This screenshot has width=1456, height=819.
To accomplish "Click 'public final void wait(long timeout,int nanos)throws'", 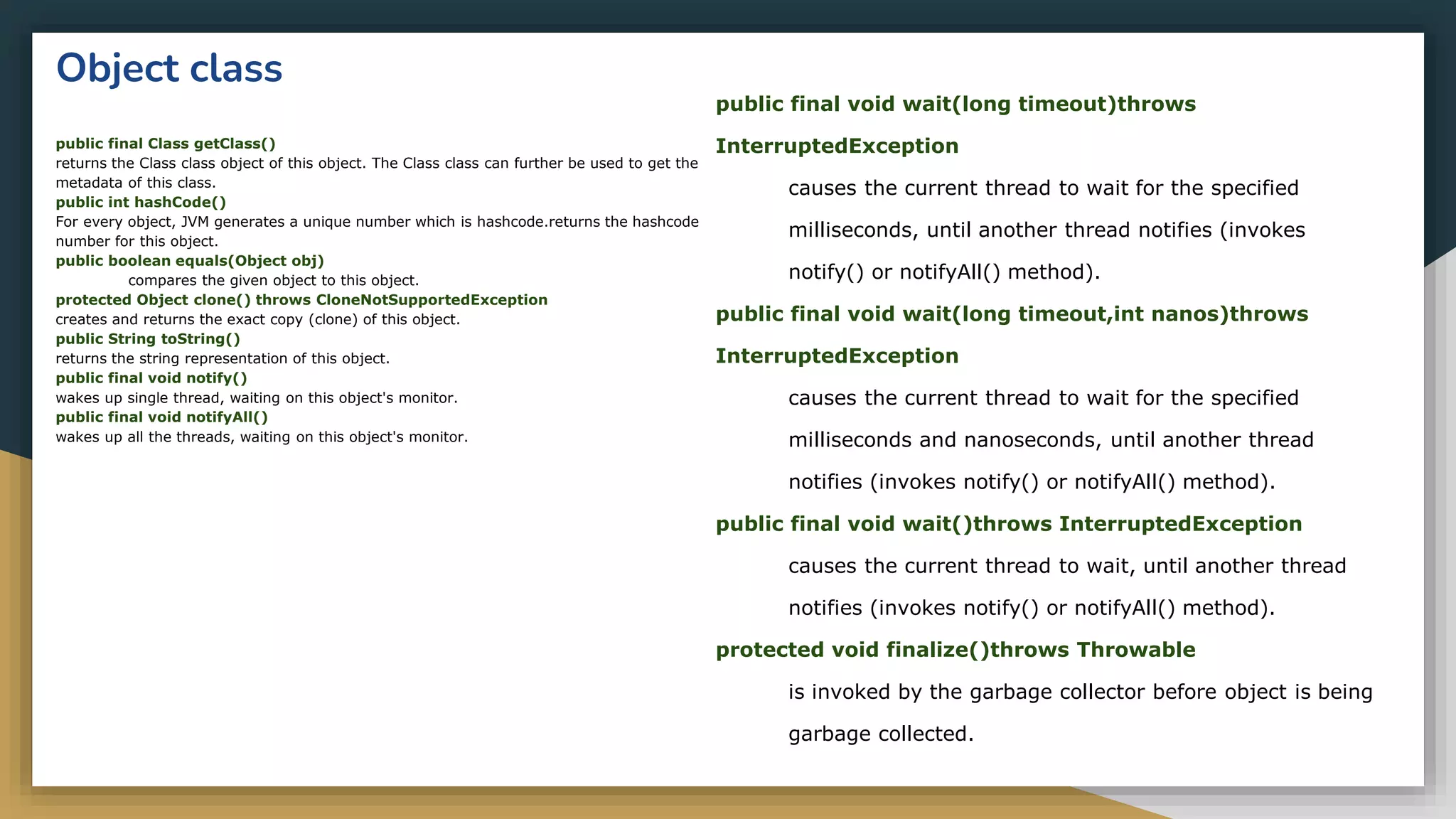I will [x=1012, y=314].
